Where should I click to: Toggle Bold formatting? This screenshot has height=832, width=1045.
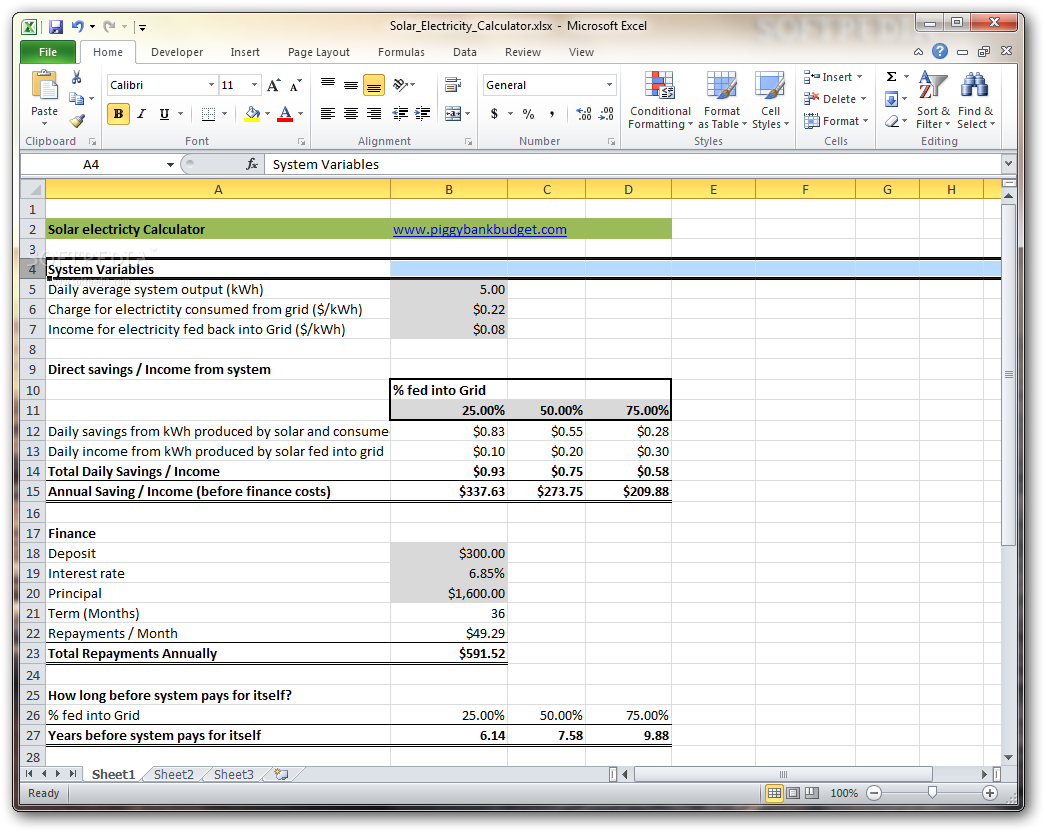[118, 114]
